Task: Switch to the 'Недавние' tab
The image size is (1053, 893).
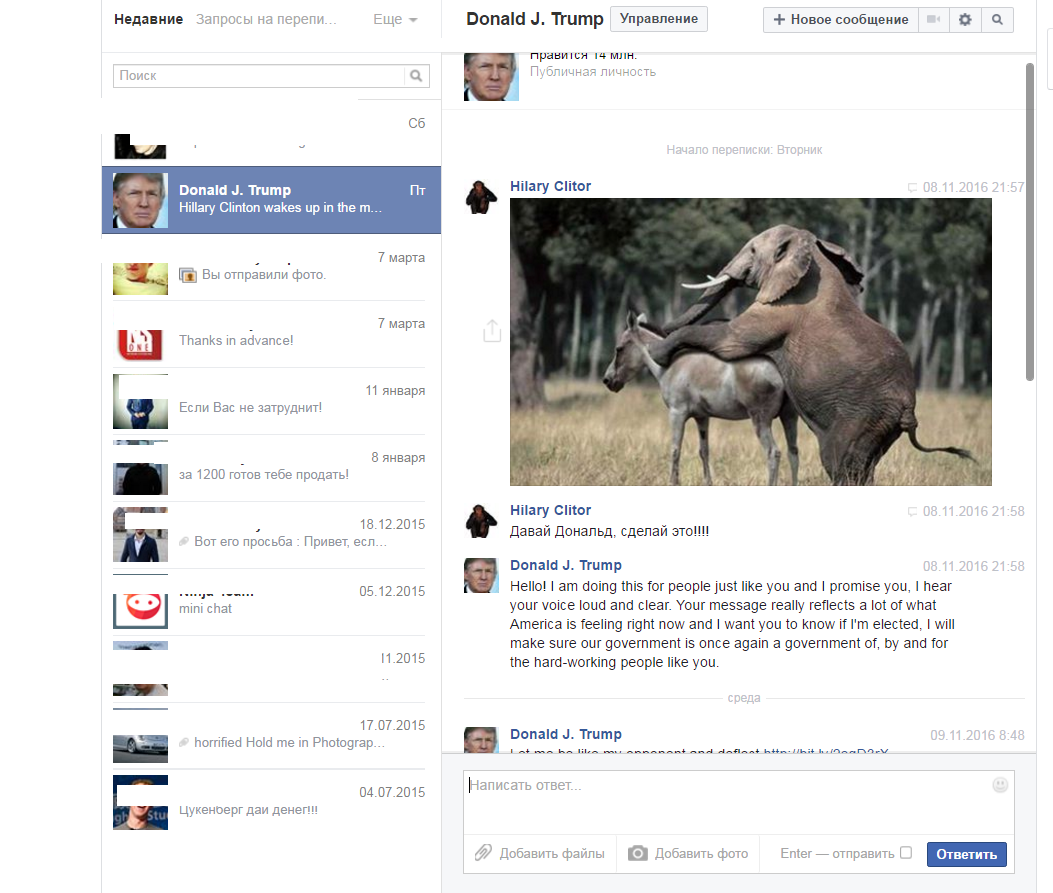Action: coord(148,19)
